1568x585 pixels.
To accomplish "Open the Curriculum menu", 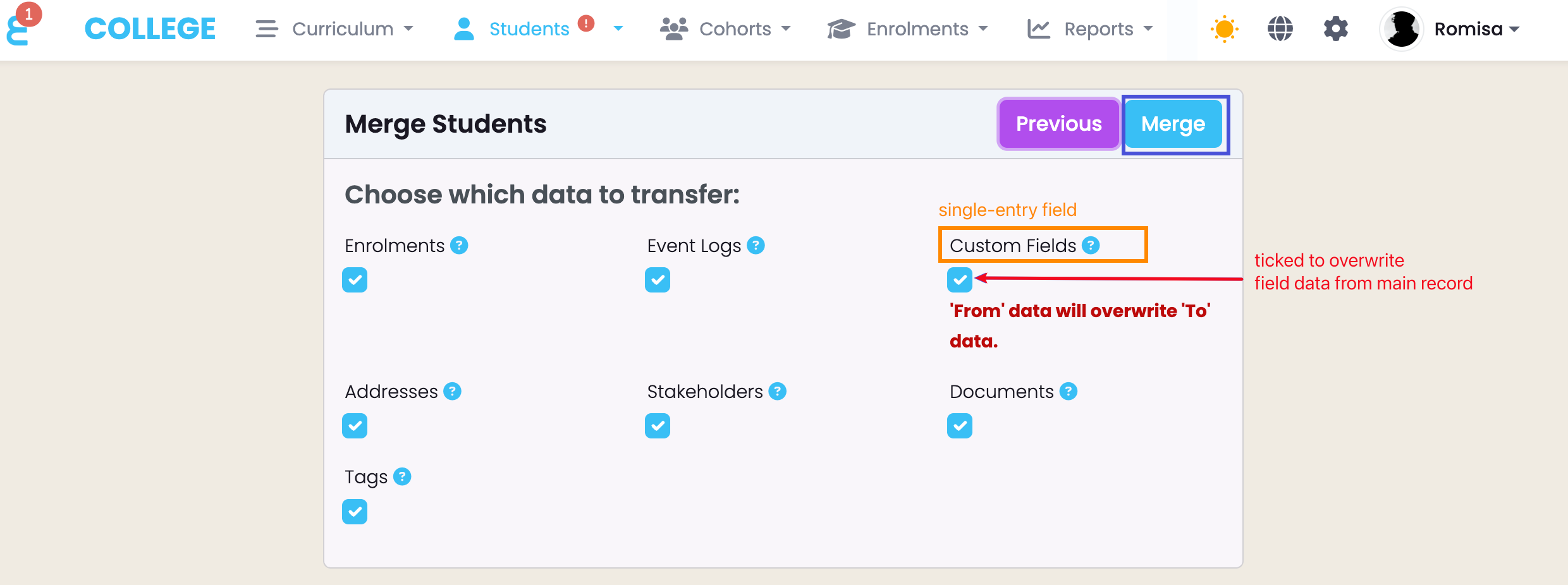I will [334, 29].
